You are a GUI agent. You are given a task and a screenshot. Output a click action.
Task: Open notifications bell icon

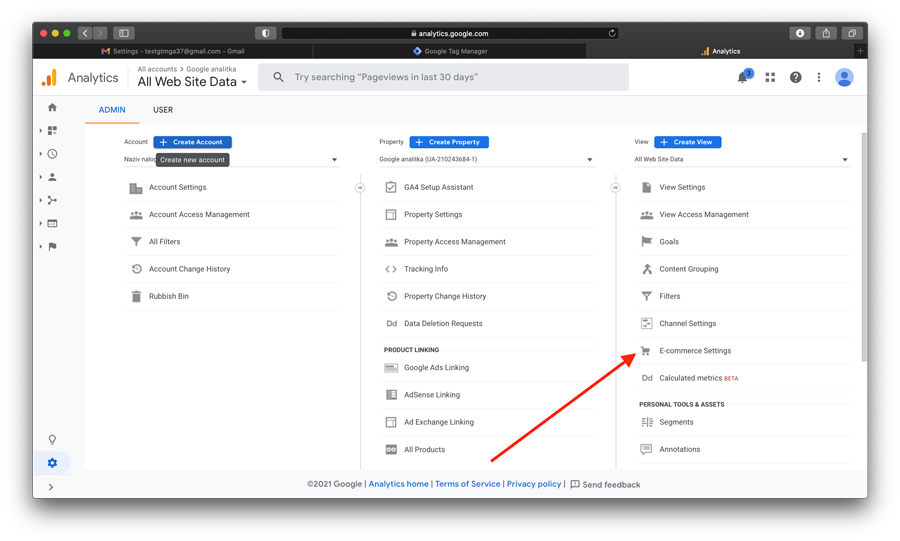click(742, 78)
